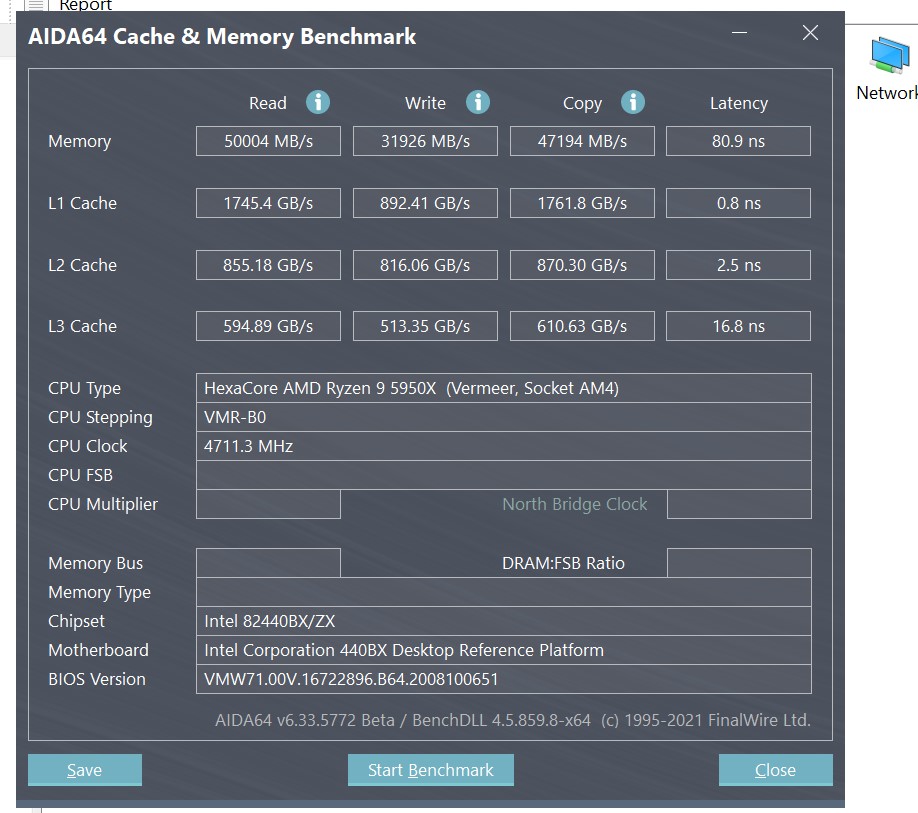Select L1 Cache Write 892.41 GB/s
Viewport: 918px width, 813px height.
tap(425, 203)
